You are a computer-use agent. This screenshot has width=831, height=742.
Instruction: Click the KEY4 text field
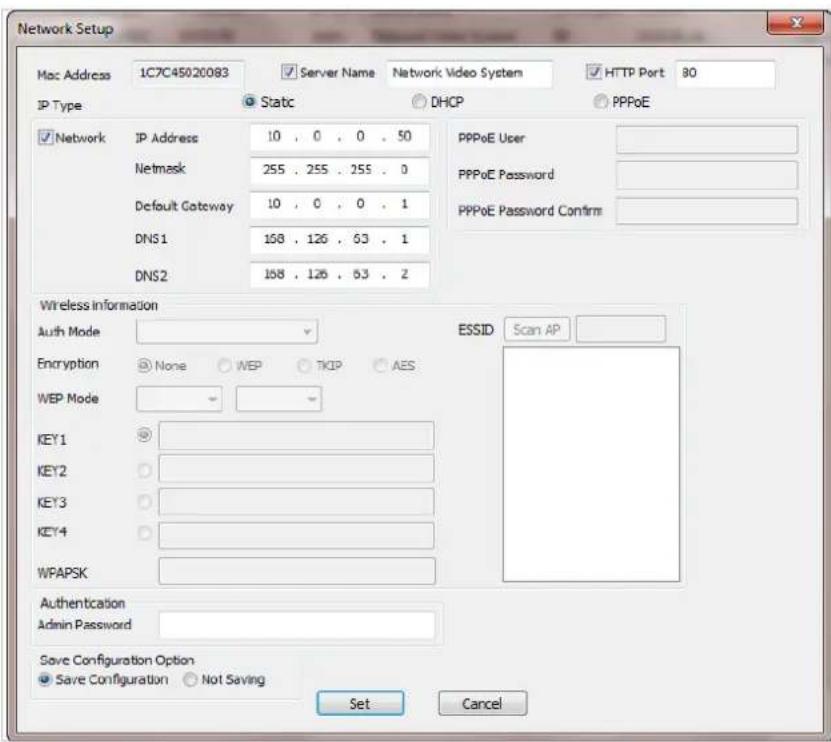[x=296, y=535]
